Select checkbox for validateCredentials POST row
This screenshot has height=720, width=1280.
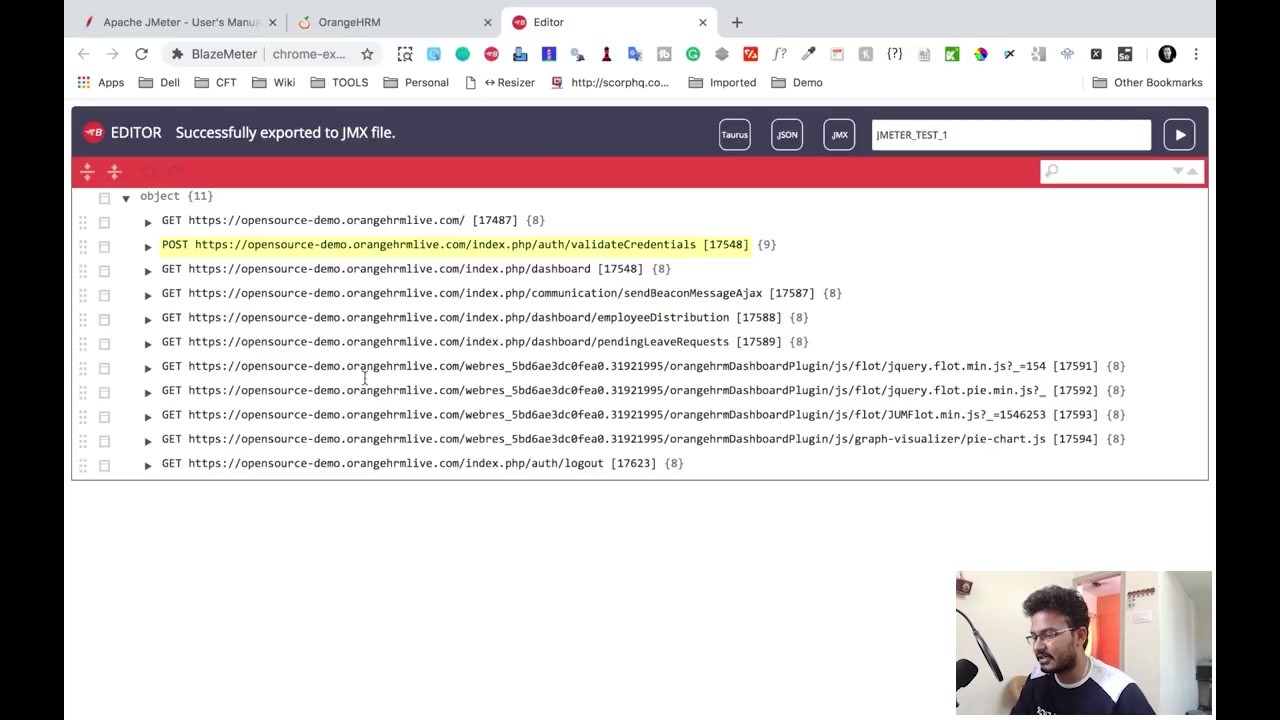click(104, 246)
